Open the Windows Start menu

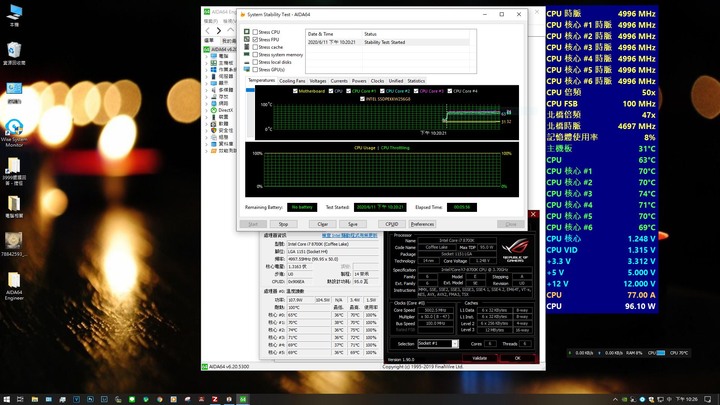[7, 399]
